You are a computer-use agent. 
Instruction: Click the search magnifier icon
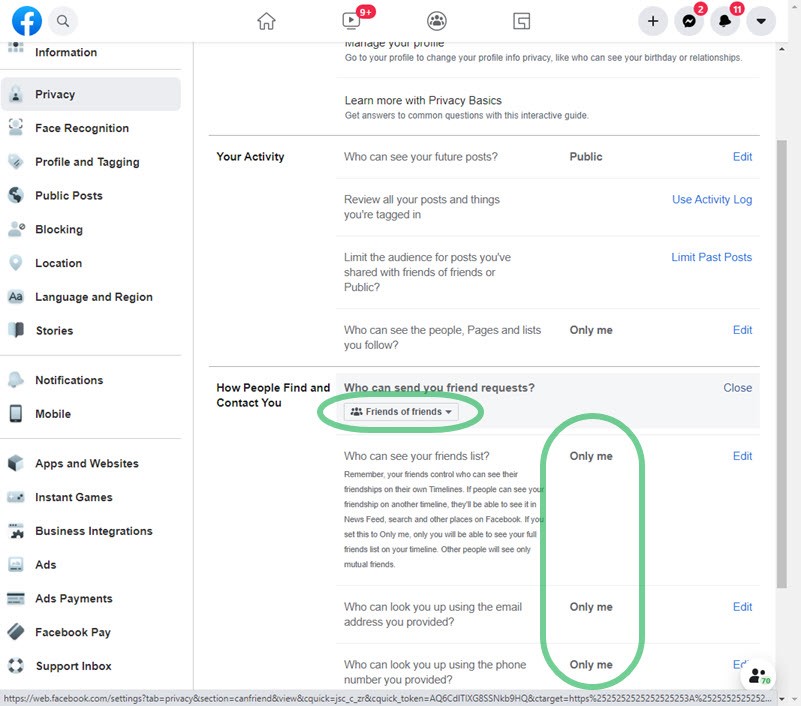63,20
